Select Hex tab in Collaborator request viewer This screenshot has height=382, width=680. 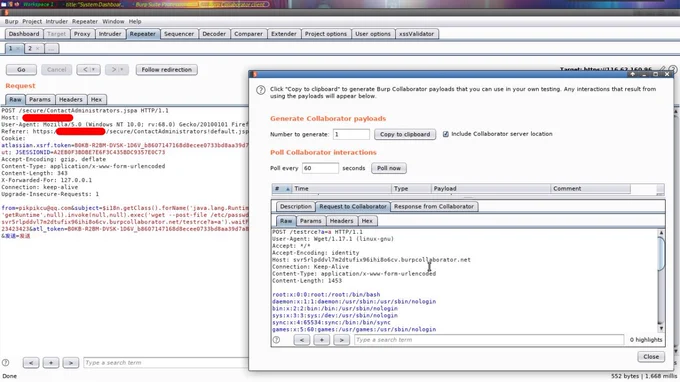[x=367, y=221]
